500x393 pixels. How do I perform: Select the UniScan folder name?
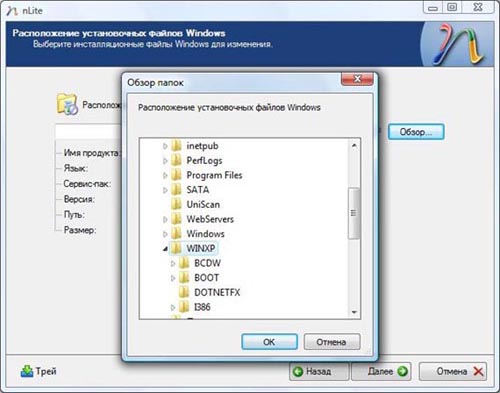[x=203, y=204]
